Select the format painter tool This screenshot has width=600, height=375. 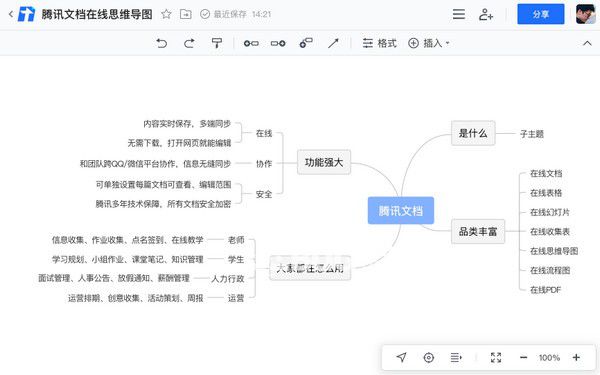coord(217,43)
